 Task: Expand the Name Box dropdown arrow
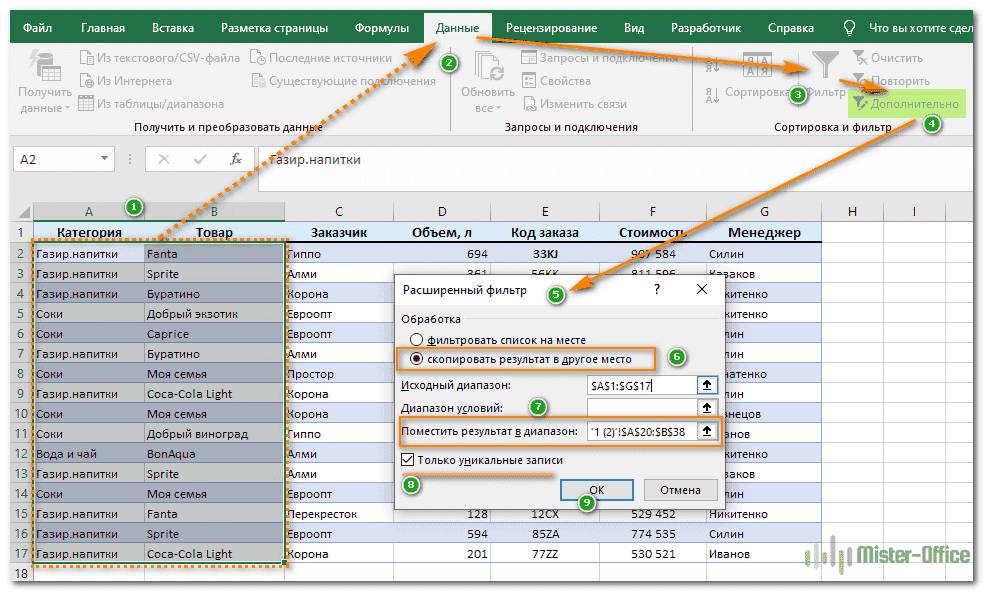[104, 159]
